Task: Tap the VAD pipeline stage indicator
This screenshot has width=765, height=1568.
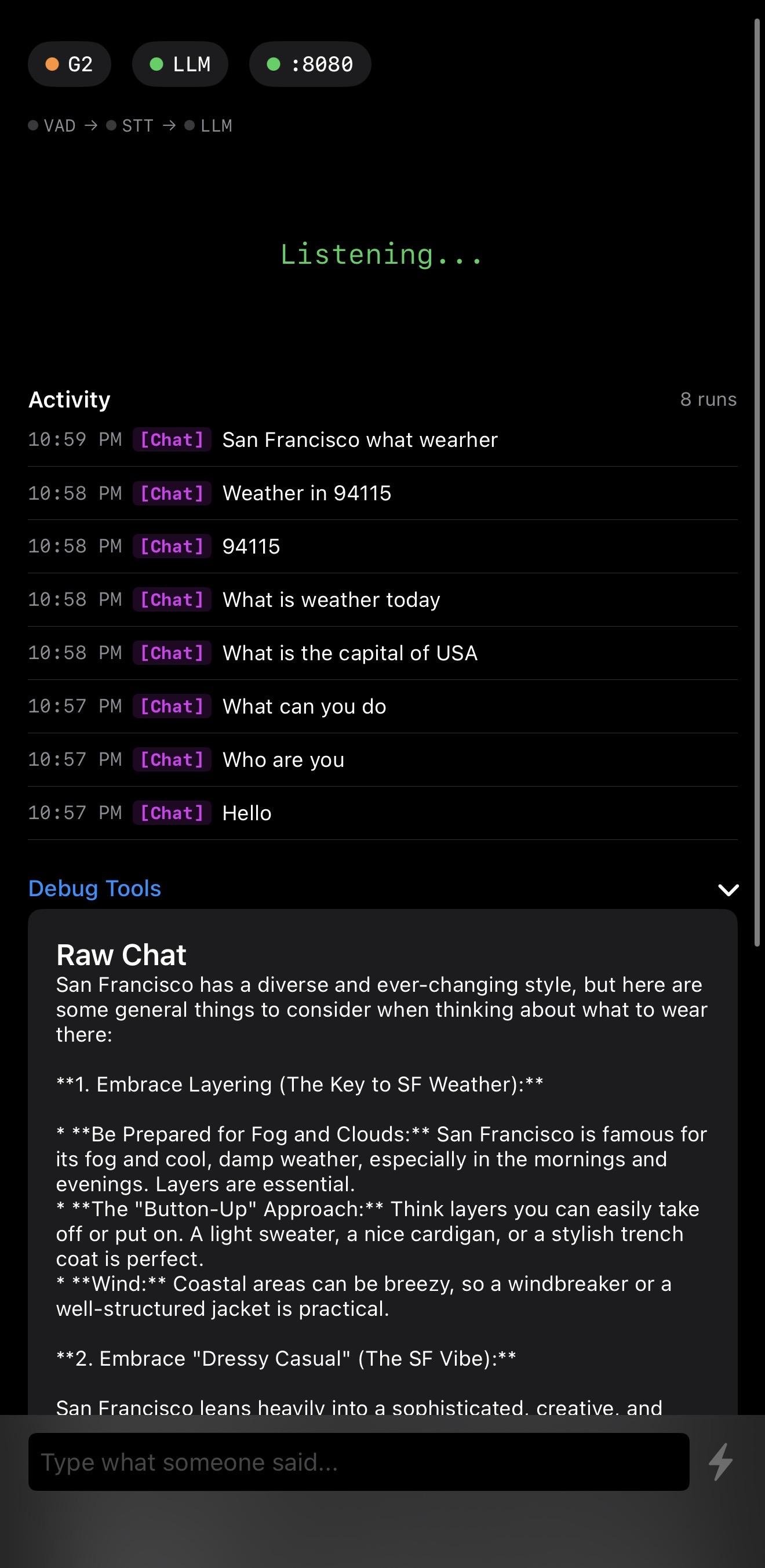Action: (x=52, y=126)
